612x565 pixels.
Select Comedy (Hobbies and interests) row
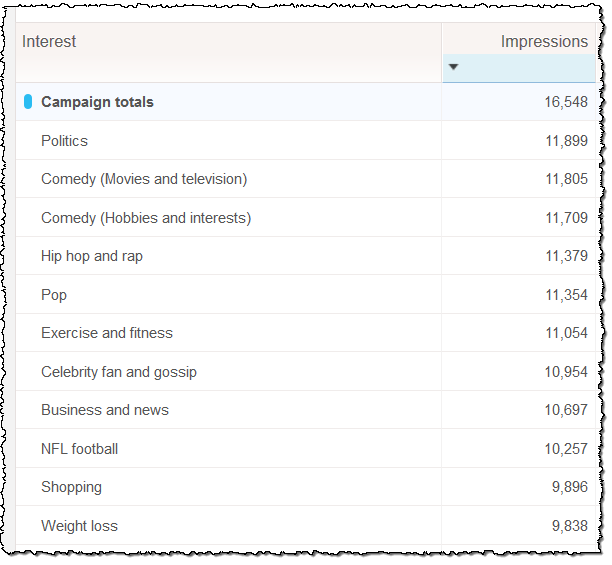145,218
